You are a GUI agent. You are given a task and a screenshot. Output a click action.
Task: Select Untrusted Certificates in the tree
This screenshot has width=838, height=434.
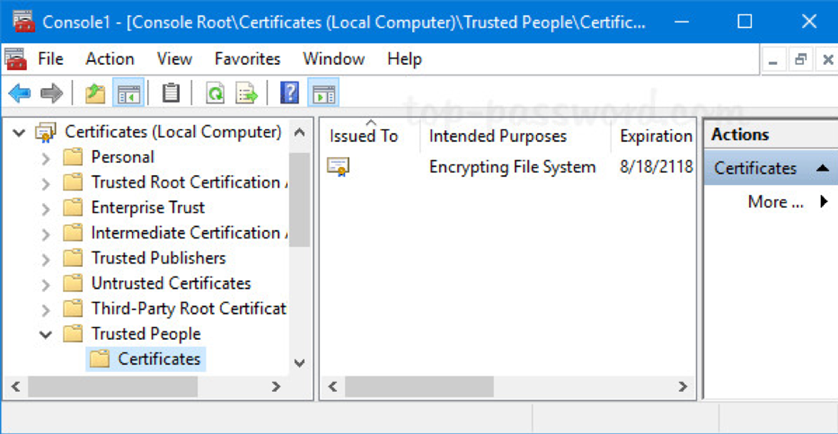coord(171,283)
